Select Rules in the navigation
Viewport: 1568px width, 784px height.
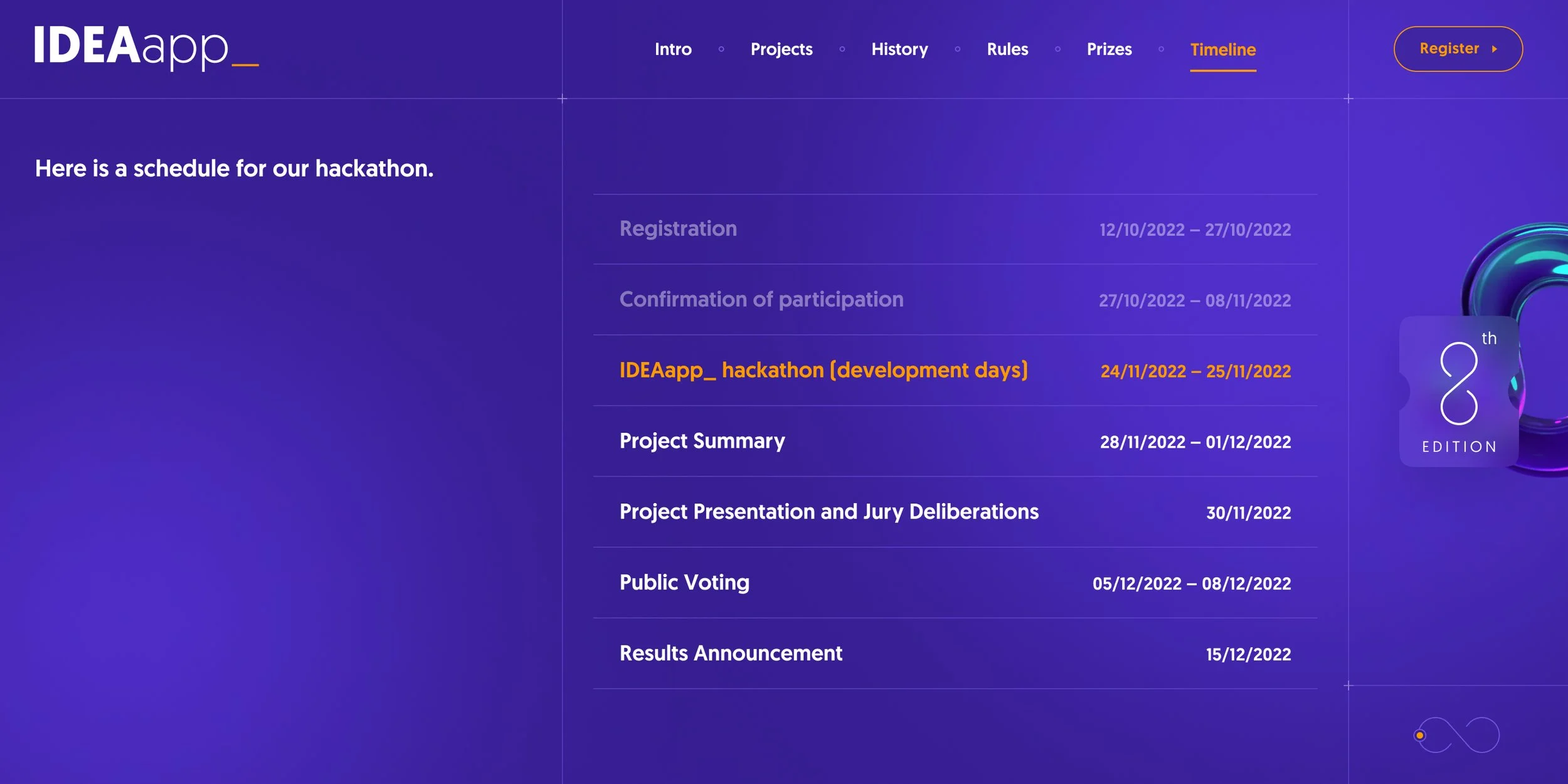(1007, 49)
